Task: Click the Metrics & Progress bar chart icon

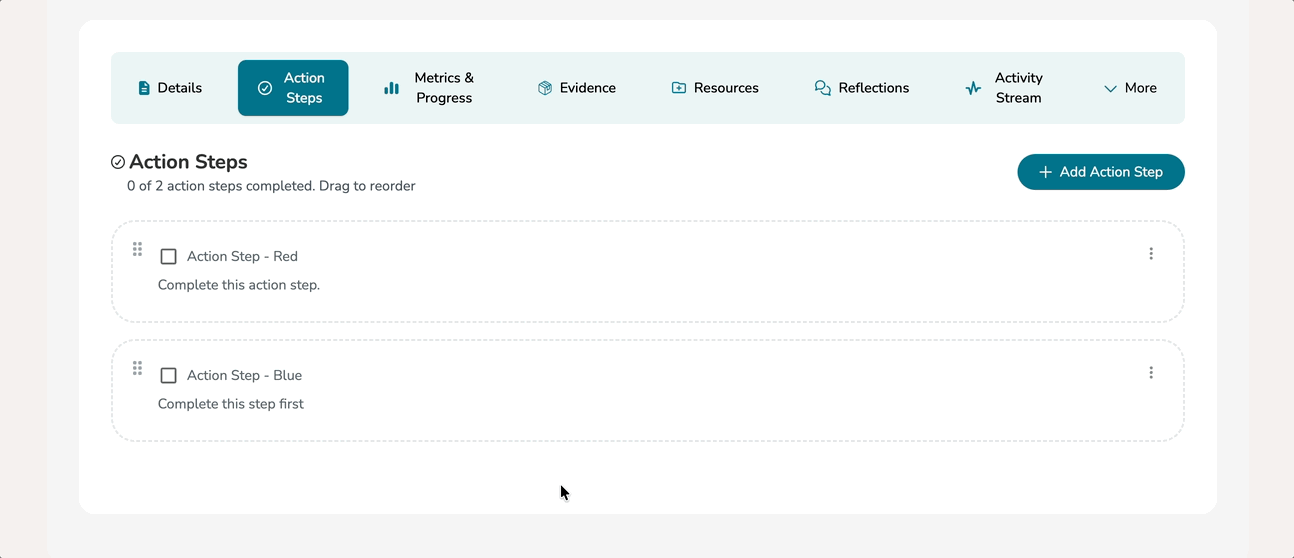Action: [391, 88]
